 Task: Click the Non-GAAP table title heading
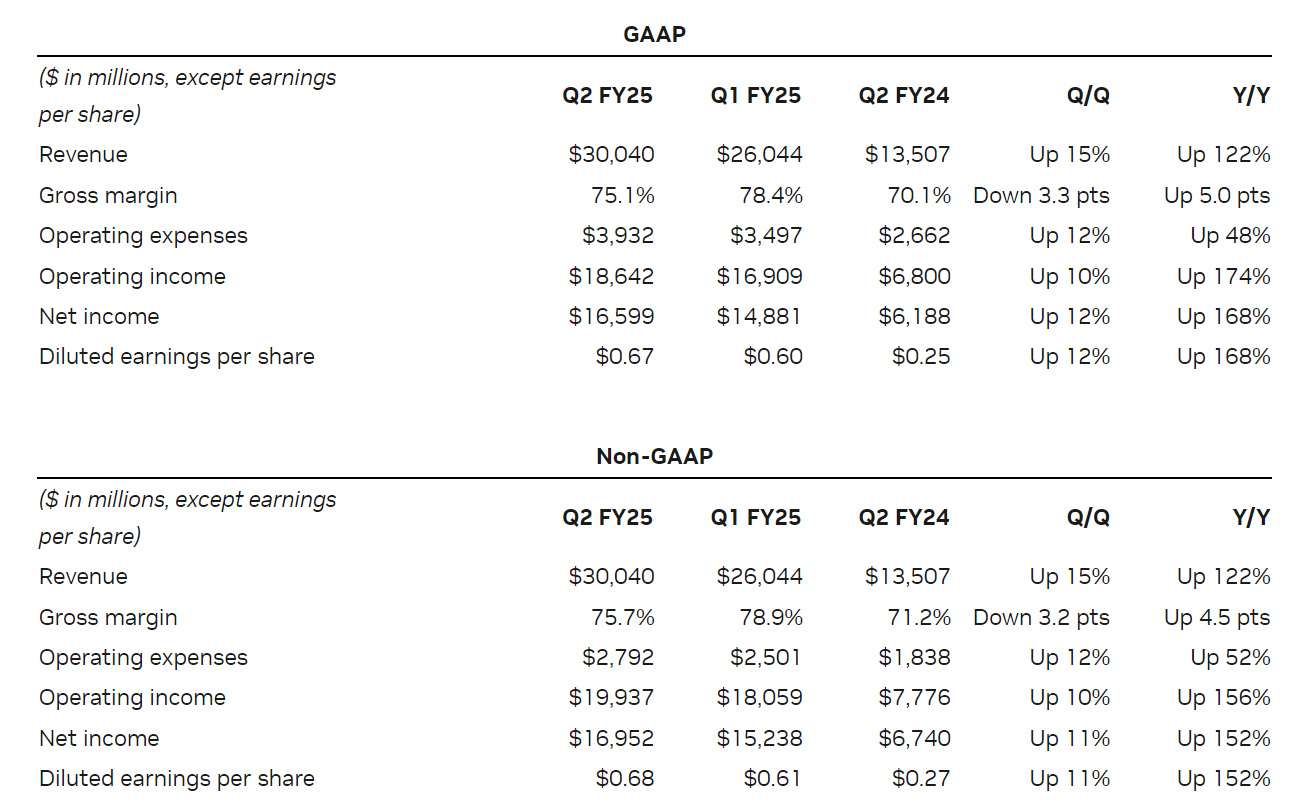click(x=654, y=456)
